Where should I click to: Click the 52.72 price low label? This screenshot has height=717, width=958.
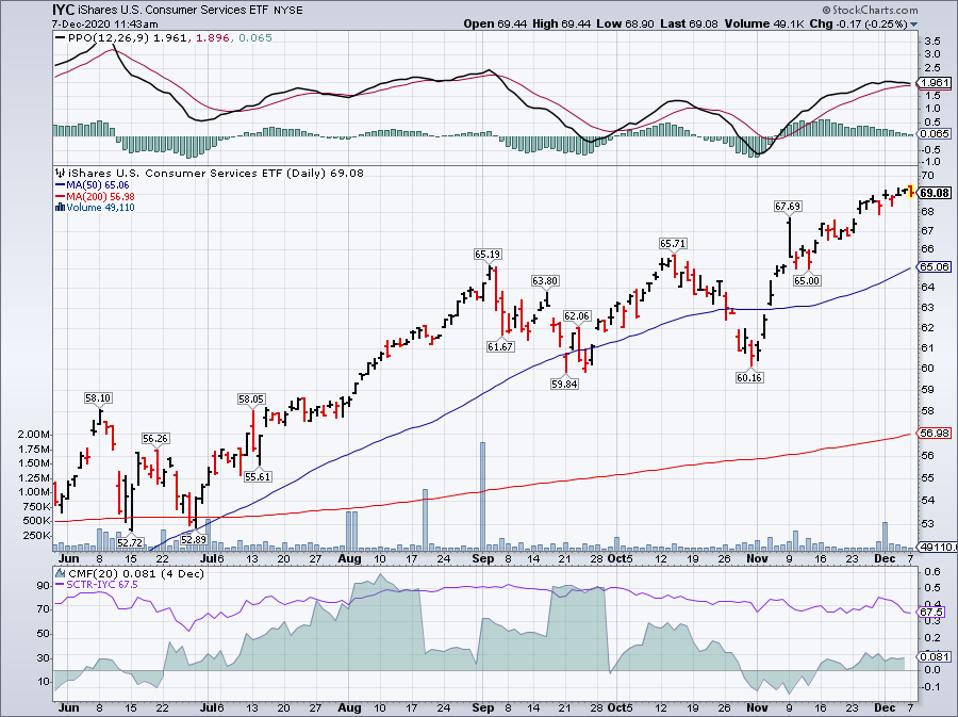(130, 542)
